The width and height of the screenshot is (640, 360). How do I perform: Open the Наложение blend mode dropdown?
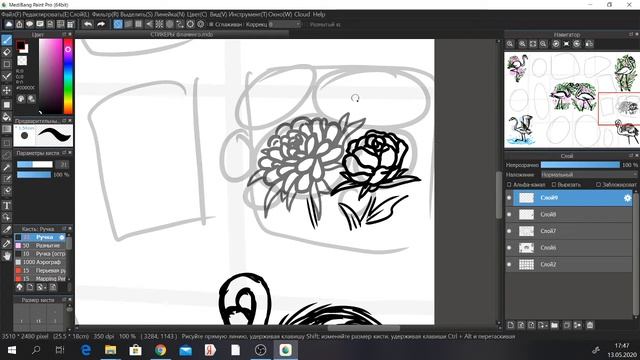(x=589, y=175)
